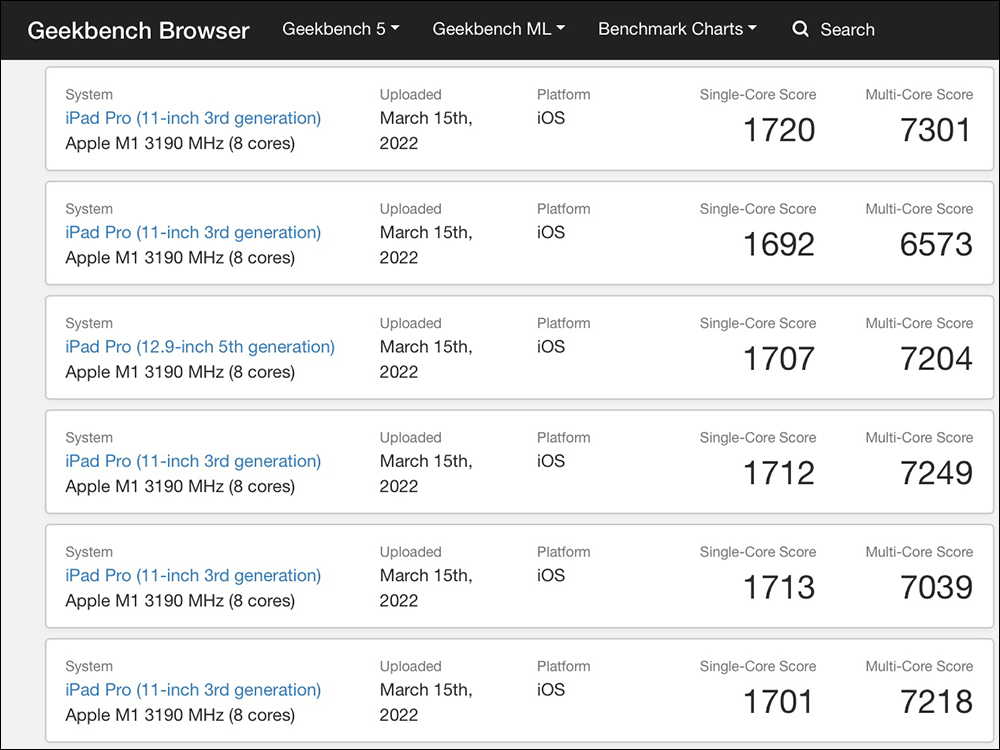This screenshot has width=1000, height=750.
Task: Click the single-core score 1720
Action: click(x=779, y=129)
